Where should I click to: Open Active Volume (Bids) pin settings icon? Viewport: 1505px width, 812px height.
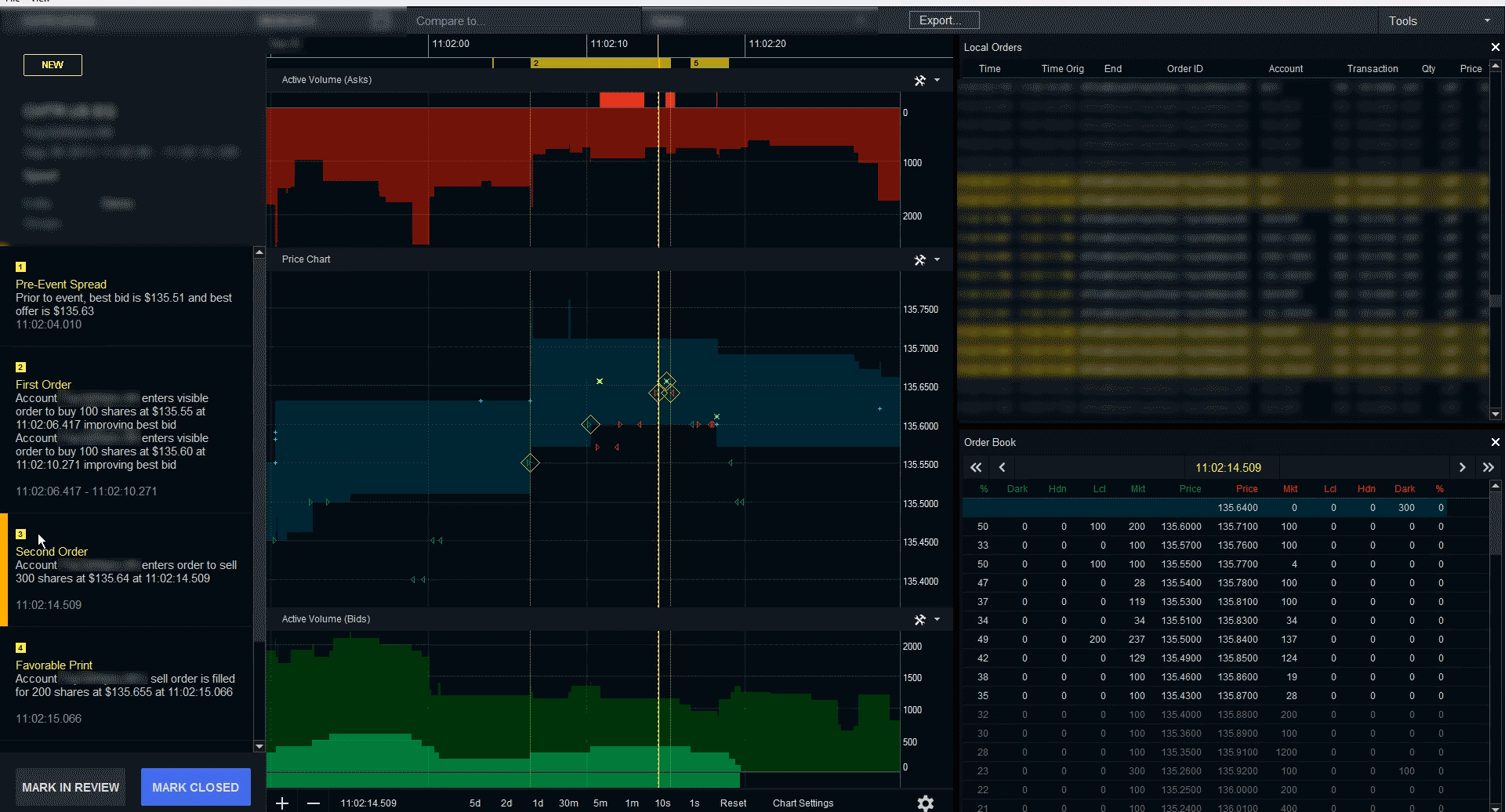pyautogui.click(x=920, y=619)
